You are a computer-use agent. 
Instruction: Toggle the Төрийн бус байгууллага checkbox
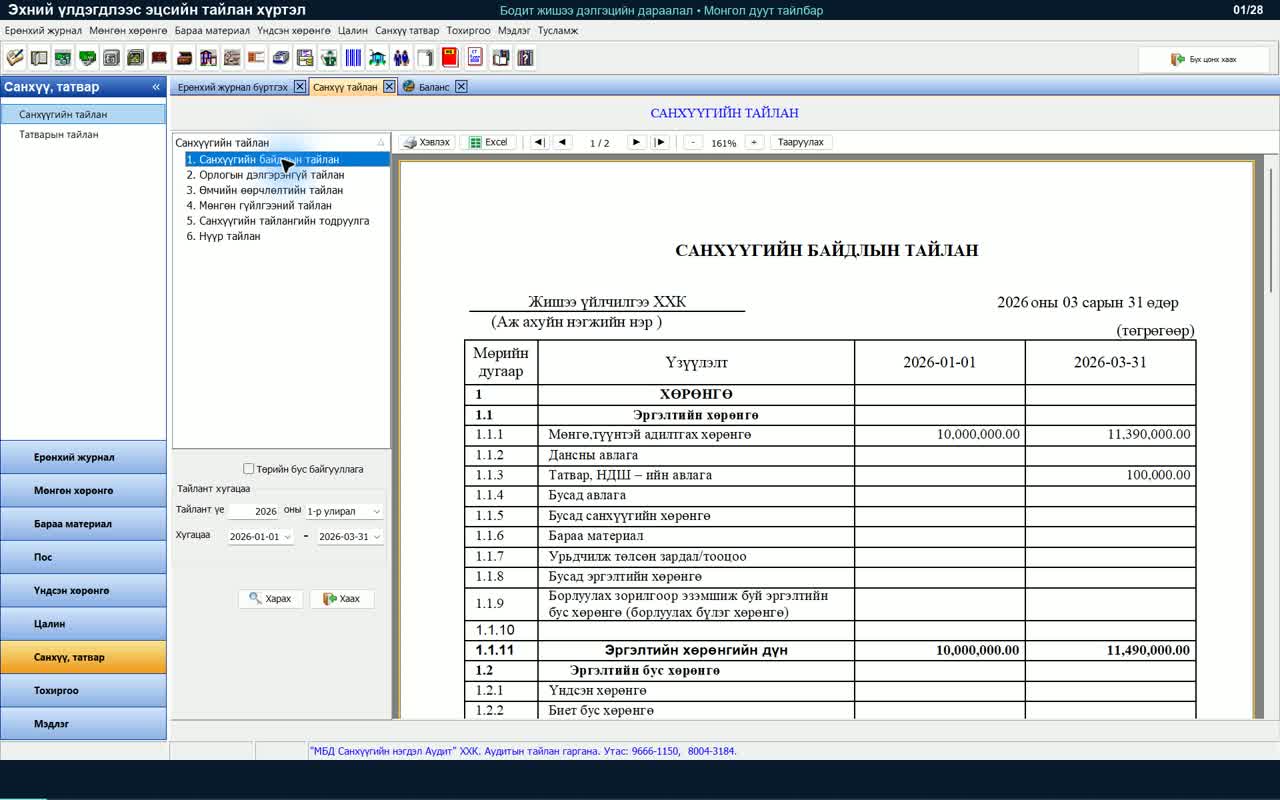pos(249,469)
